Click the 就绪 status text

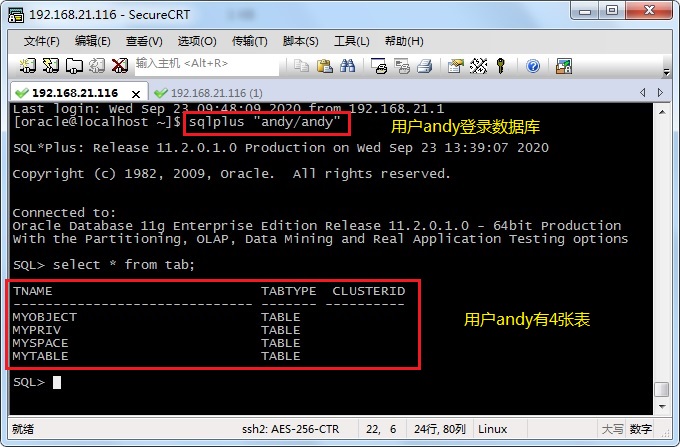click(23, 429)
